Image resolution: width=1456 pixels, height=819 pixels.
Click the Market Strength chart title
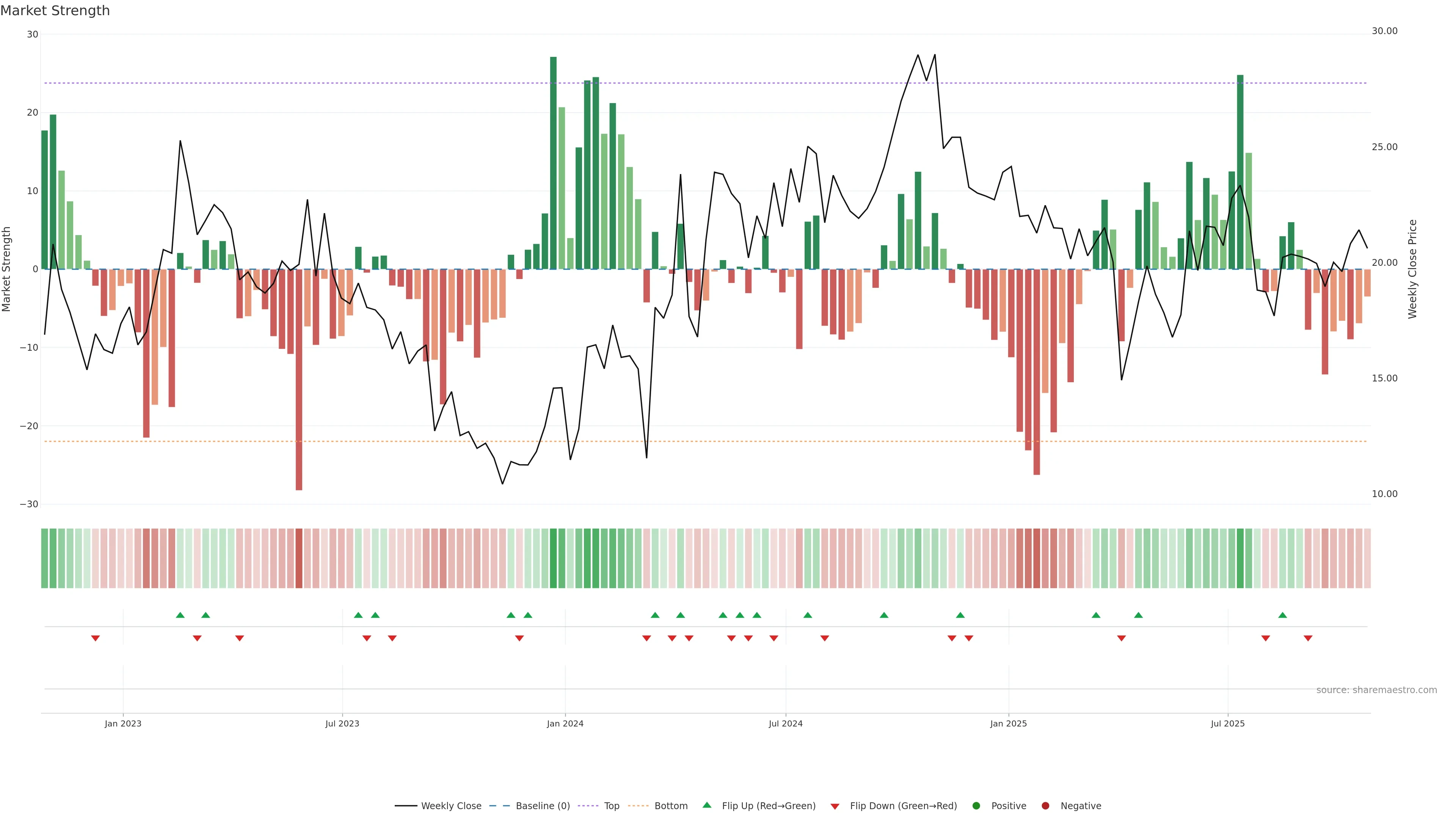coord(55,11)
